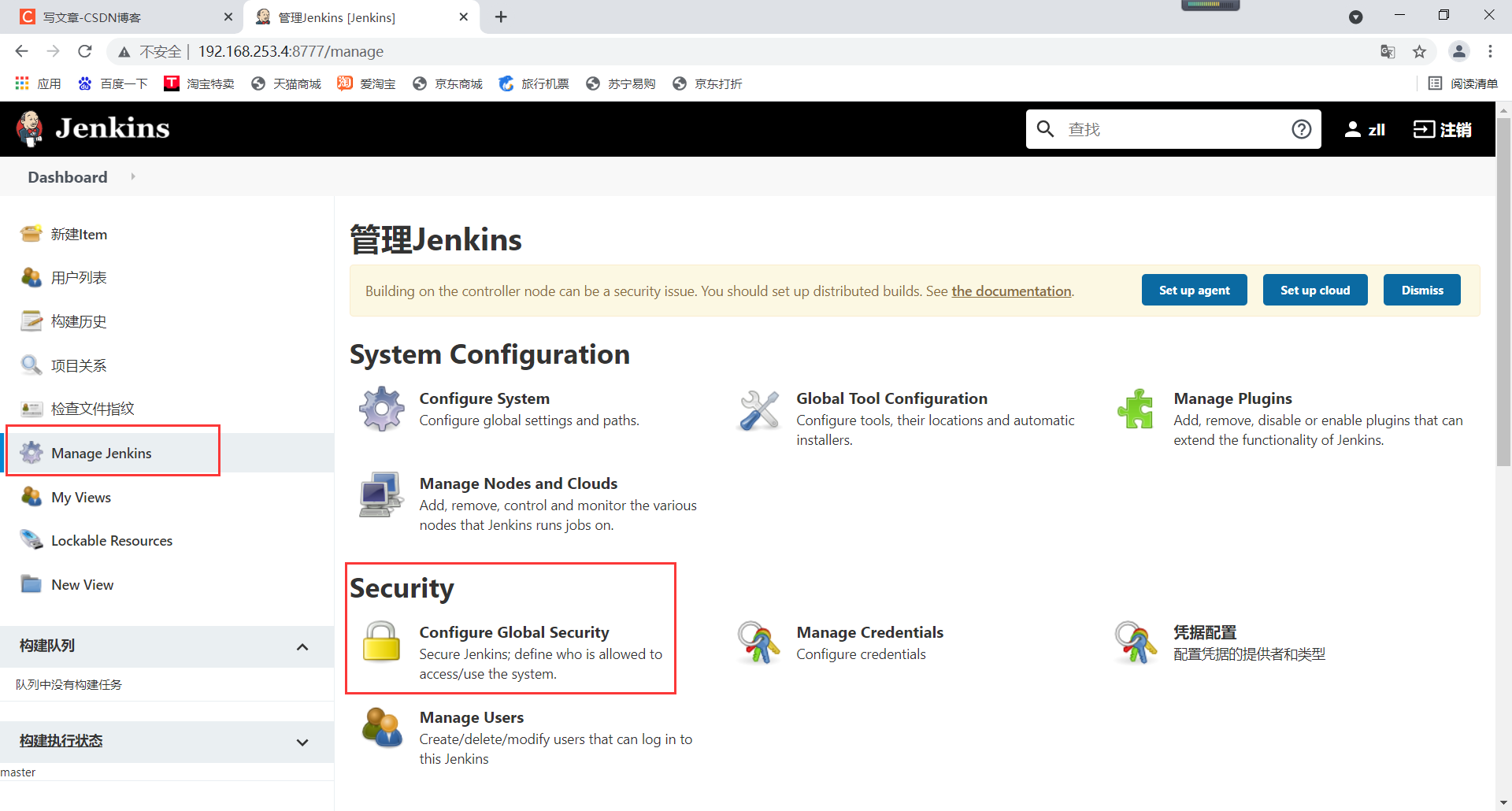The width and height of the screenshot is (1512, 811).
Task: Click the 检查文件指纹 fingerprint icon
Action: tap(31, 409)
